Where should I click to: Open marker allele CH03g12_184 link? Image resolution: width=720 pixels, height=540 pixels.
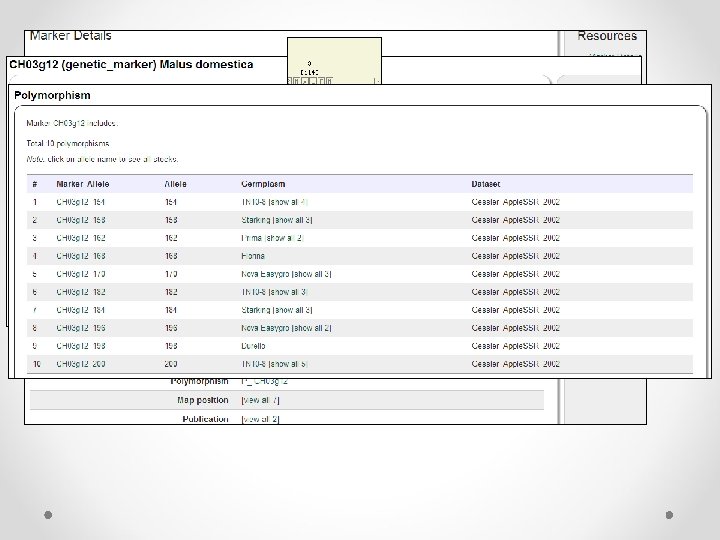(81, 310)
